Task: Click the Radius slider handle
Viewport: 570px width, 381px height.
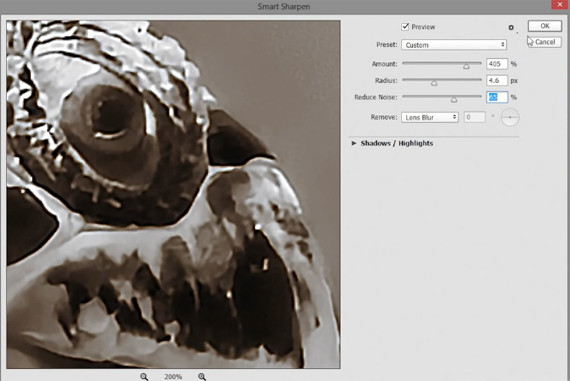Action: tap(434, 83)
